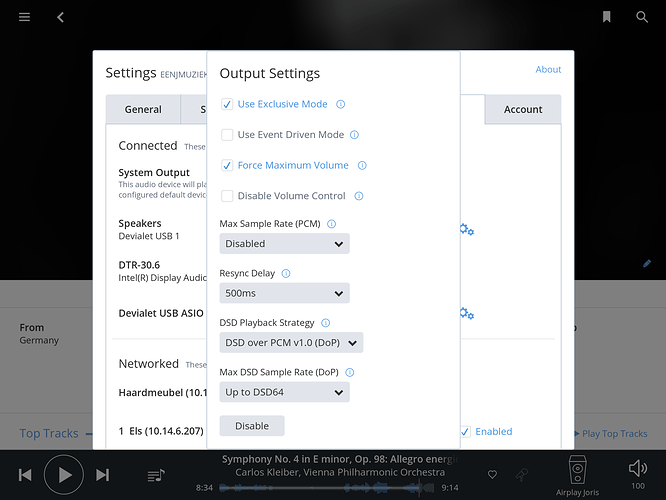
Task: Click the Disable button
Action: tap(252, 426)
